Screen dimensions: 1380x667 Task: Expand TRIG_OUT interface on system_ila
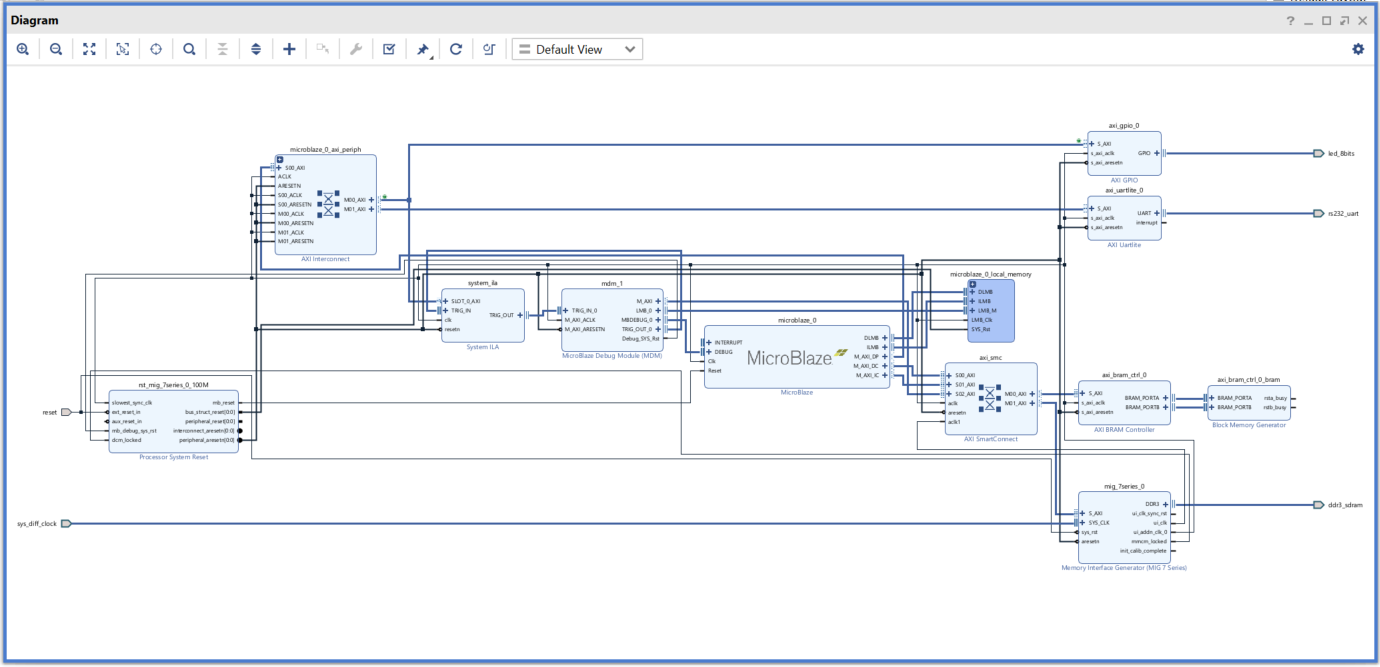[x=519, y=314]
